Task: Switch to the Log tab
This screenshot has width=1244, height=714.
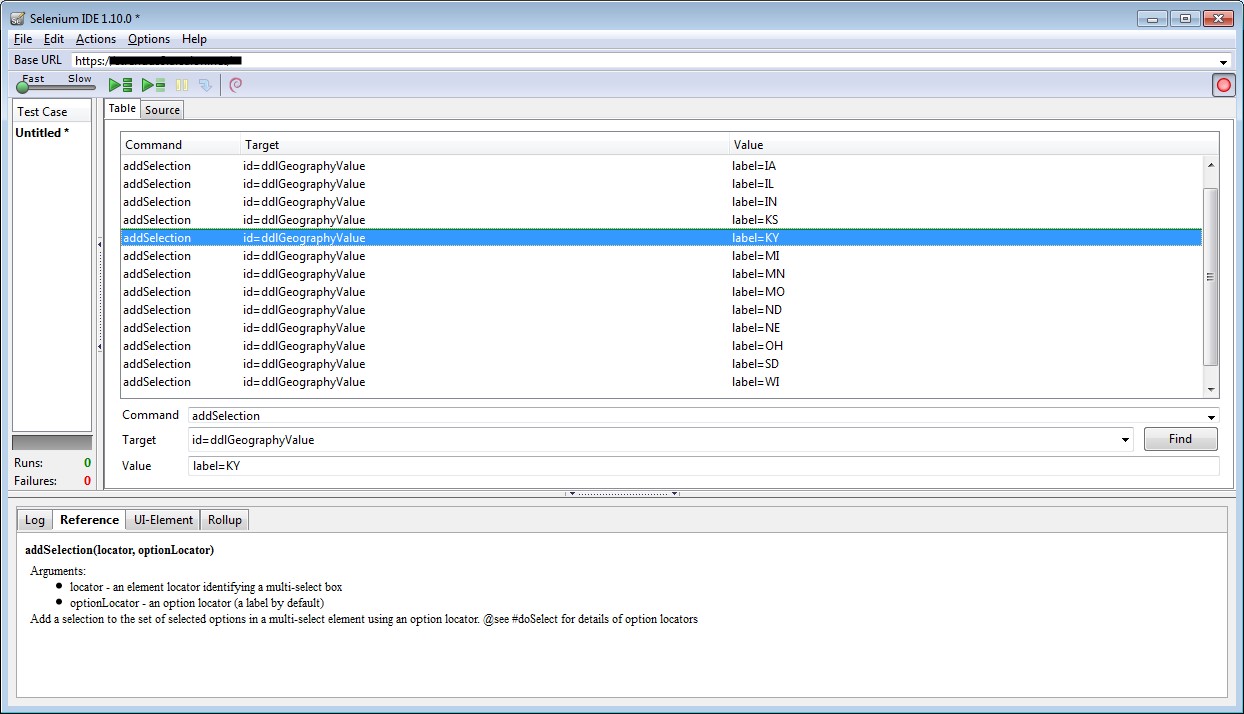Action: point(35,520)
